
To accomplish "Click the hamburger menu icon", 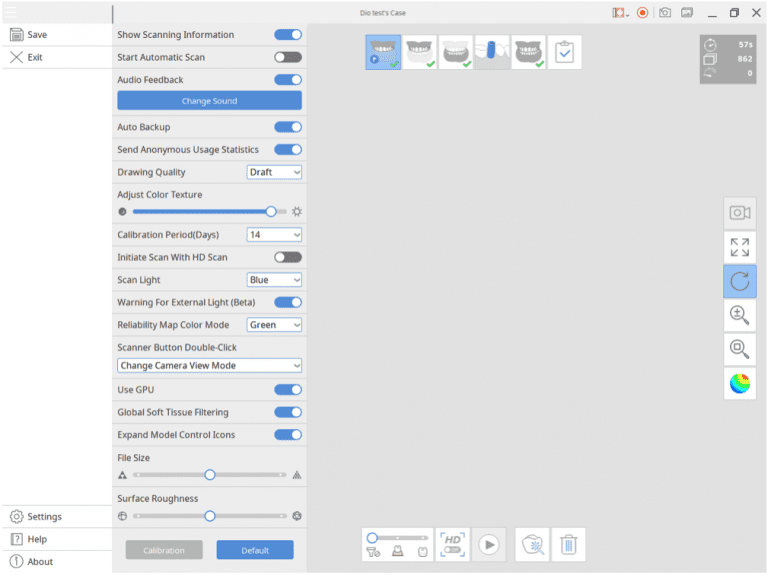I will (x=10, y=12).
